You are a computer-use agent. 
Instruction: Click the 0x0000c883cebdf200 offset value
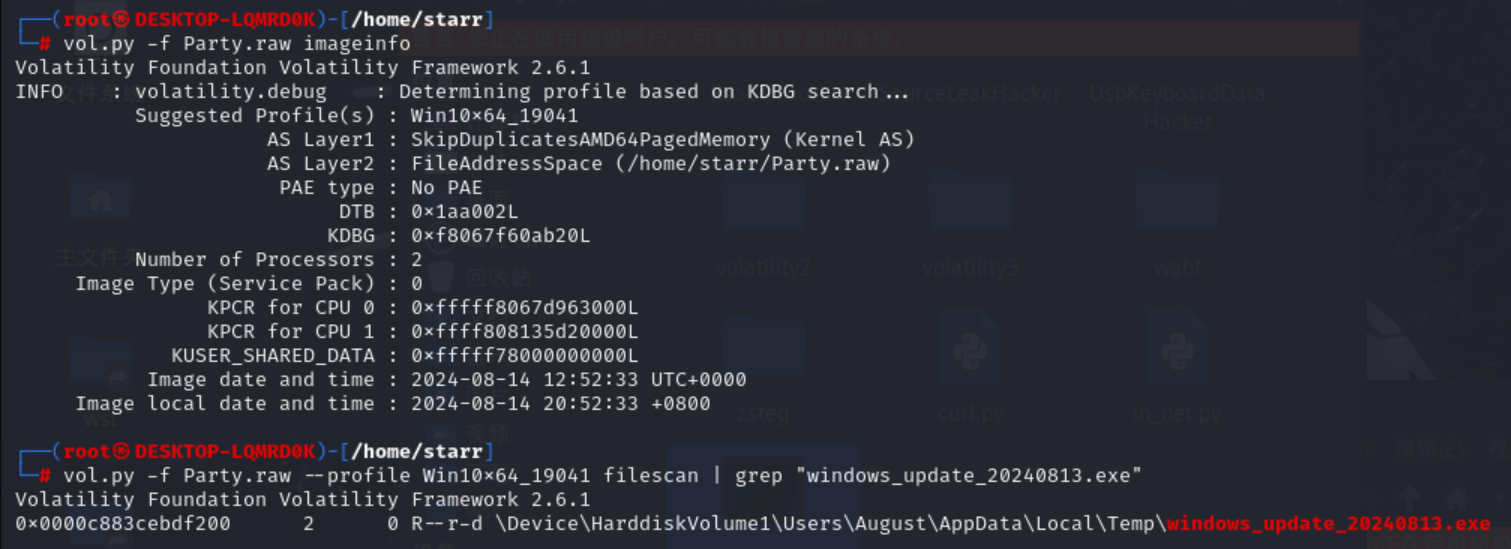tap(123, 524)
